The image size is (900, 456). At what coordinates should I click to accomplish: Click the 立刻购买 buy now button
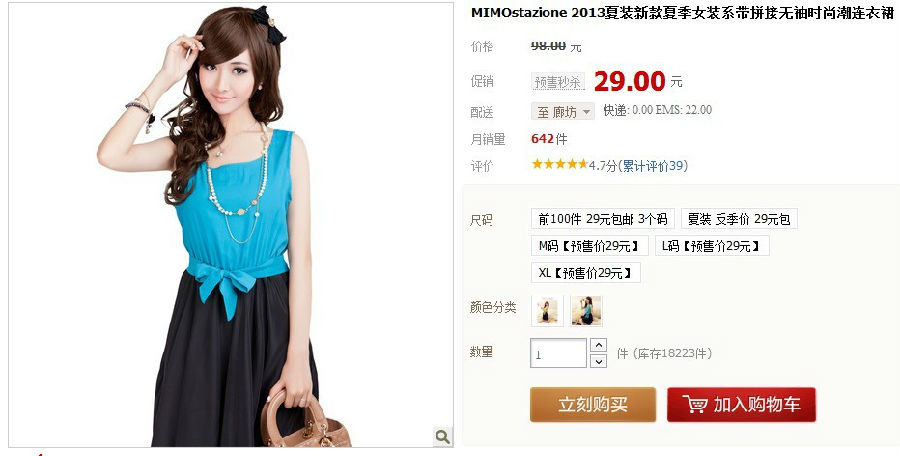click(593, 404)
